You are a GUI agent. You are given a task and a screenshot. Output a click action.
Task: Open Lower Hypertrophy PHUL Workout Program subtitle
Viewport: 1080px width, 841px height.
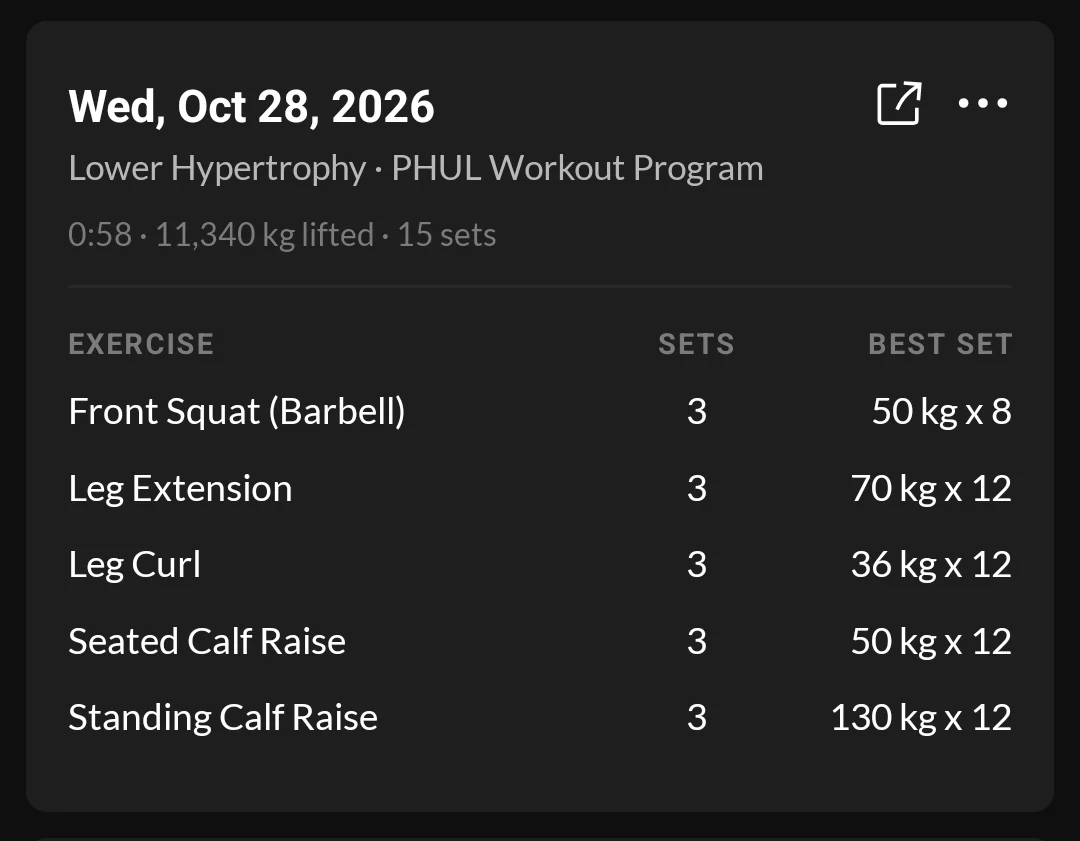[416, 168]
